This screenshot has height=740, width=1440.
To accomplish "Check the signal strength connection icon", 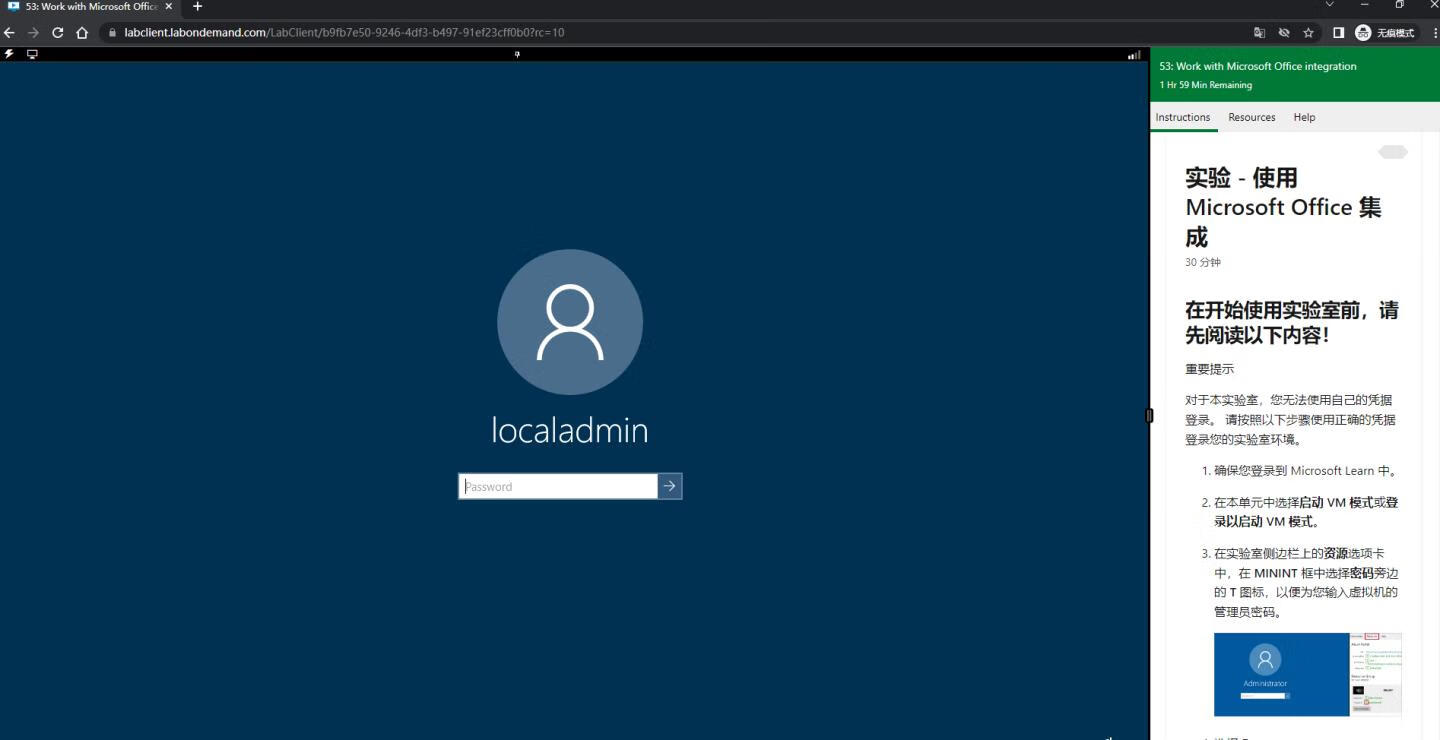I will [x=1133, y=55].
